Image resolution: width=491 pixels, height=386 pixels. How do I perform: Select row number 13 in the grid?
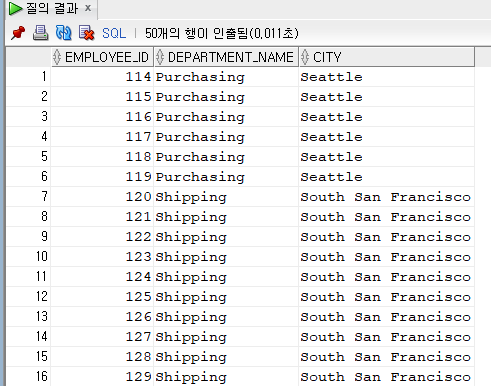28,317
